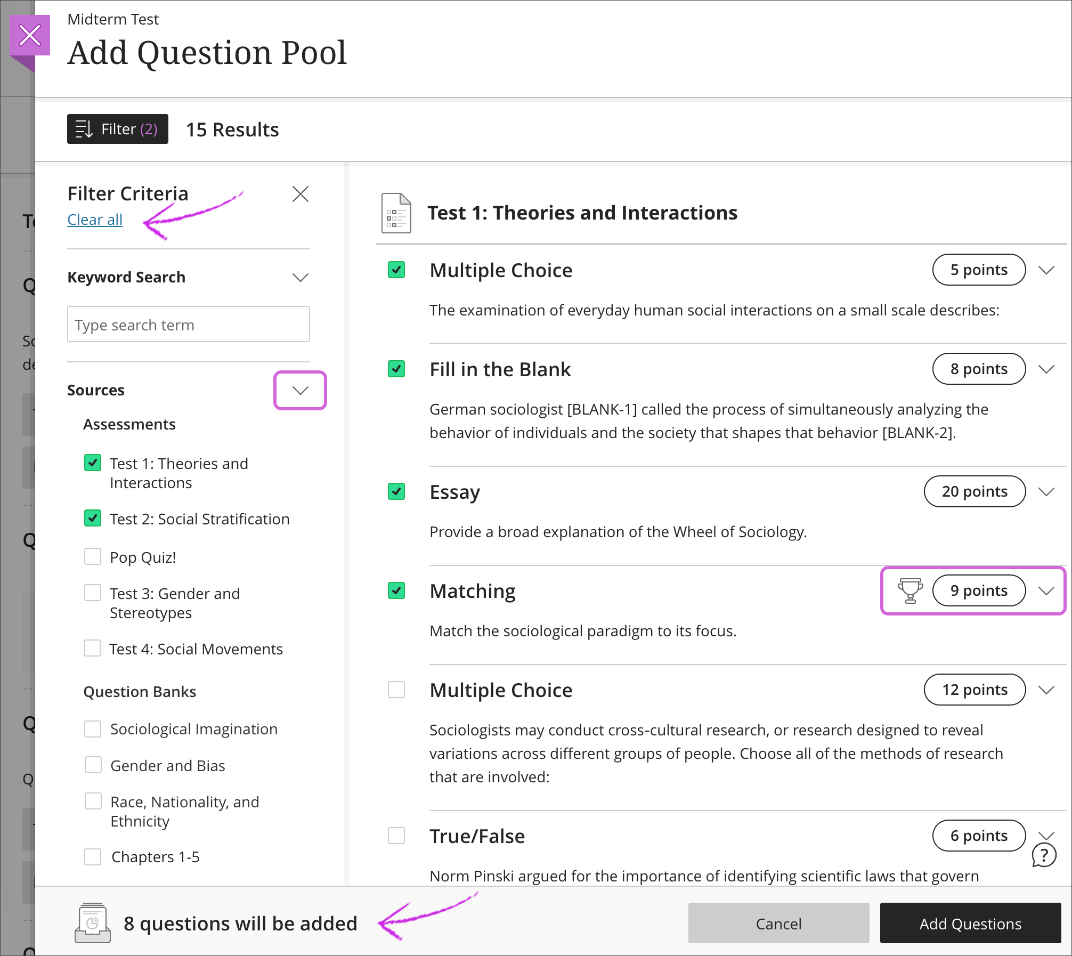The width and height of the screenshot is (1072, 956).
Task: Click the question pool icon in footer
Action: (x=92, y=923)
